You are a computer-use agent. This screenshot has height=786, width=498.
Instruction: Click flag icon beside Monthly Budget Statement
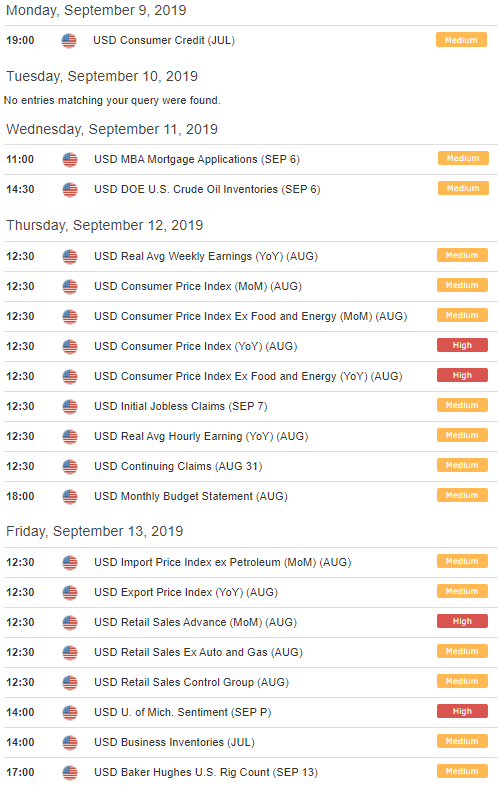point(70,497)
